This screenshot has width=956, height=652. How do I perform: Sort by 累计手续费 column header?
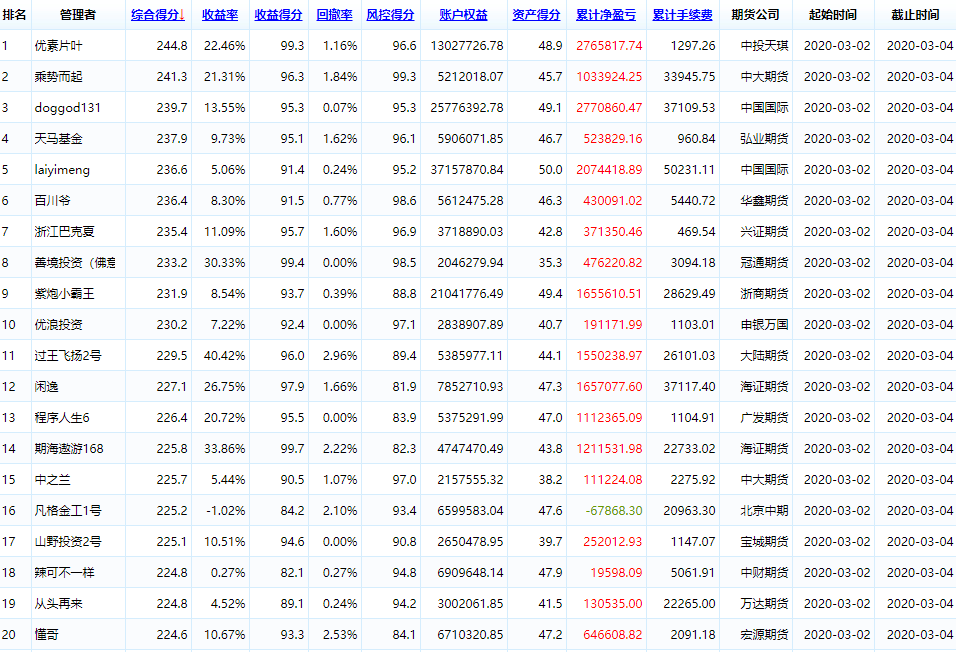pyautogui.click(x=682, y=15)
